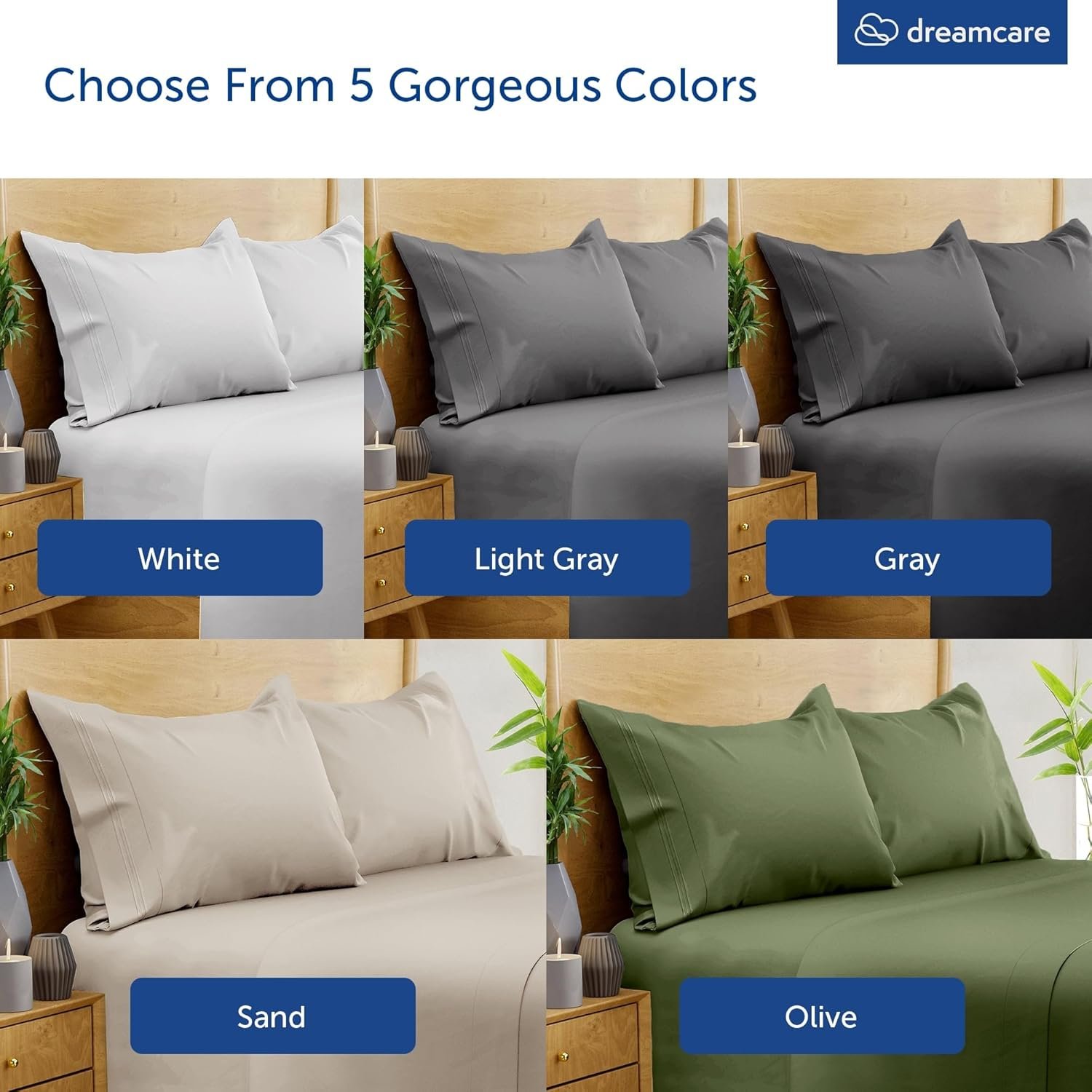
Task: Open the olive bedding photo
Action: 820,866
